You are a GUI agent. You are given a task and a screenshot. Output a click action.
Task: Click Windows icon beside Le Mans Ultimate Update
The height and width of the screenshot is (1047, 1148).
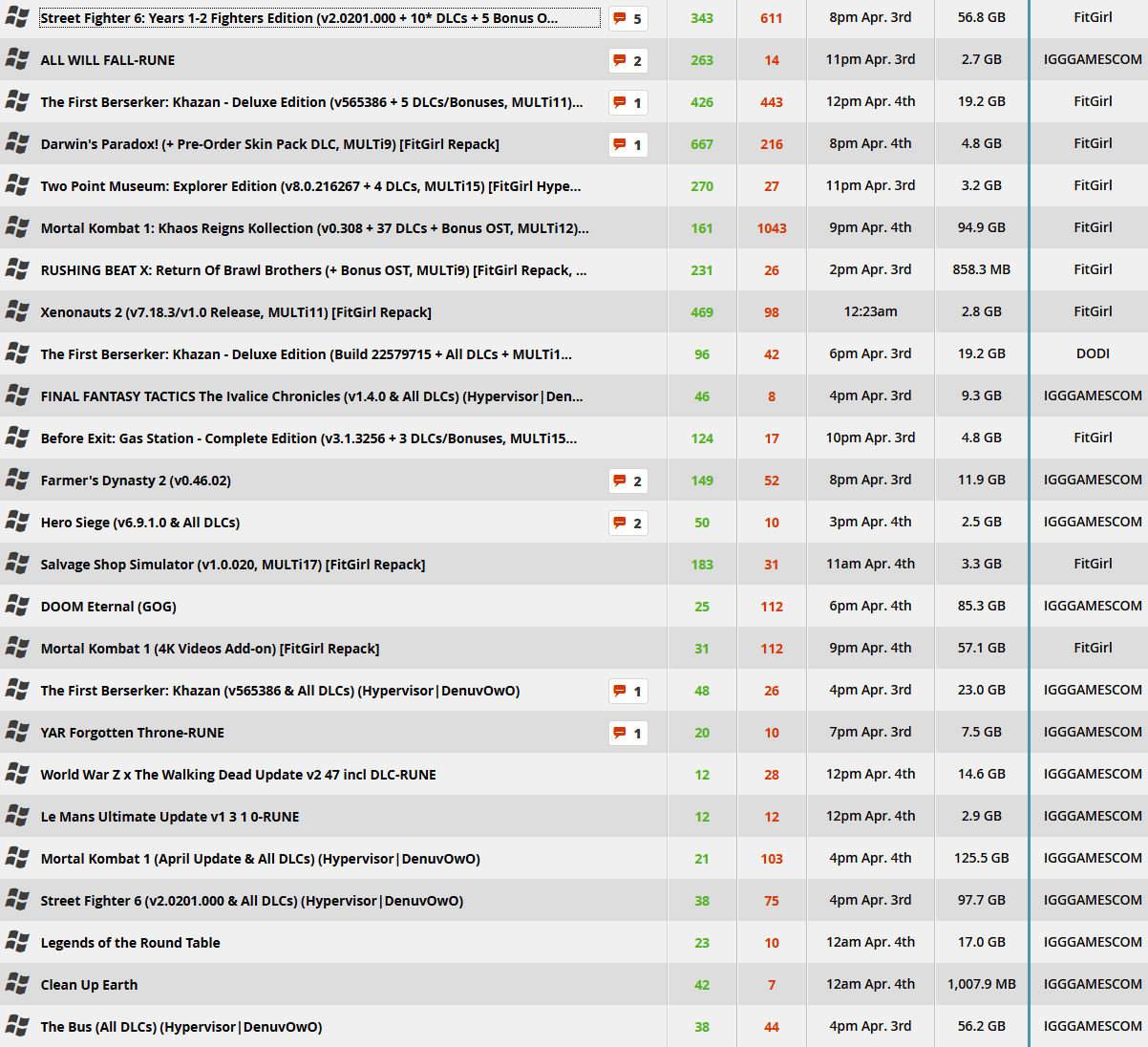(17, 816)
